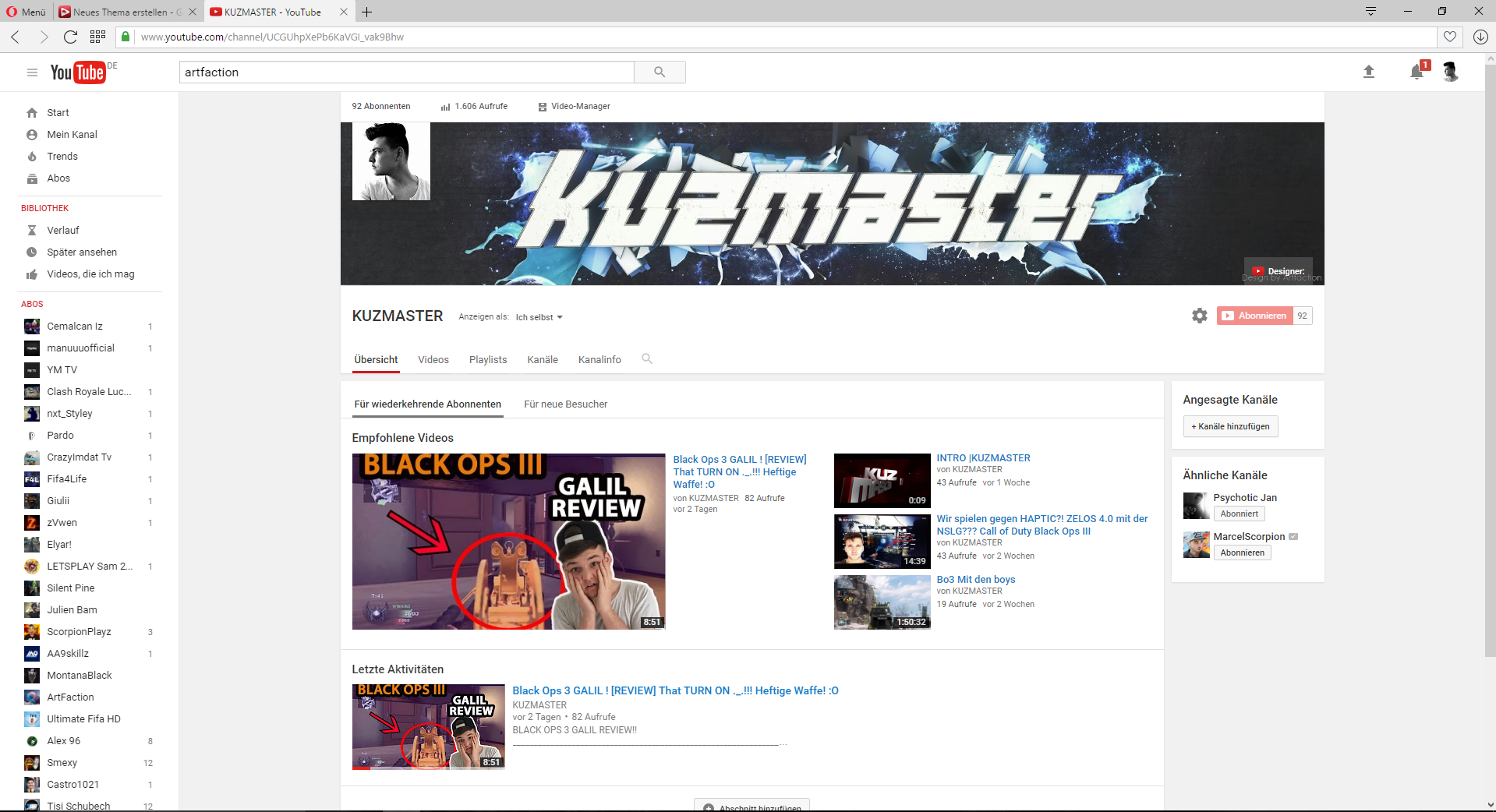Open channel settings gear icon
Screen dimensions: 1496x812
click(1199, 316)
